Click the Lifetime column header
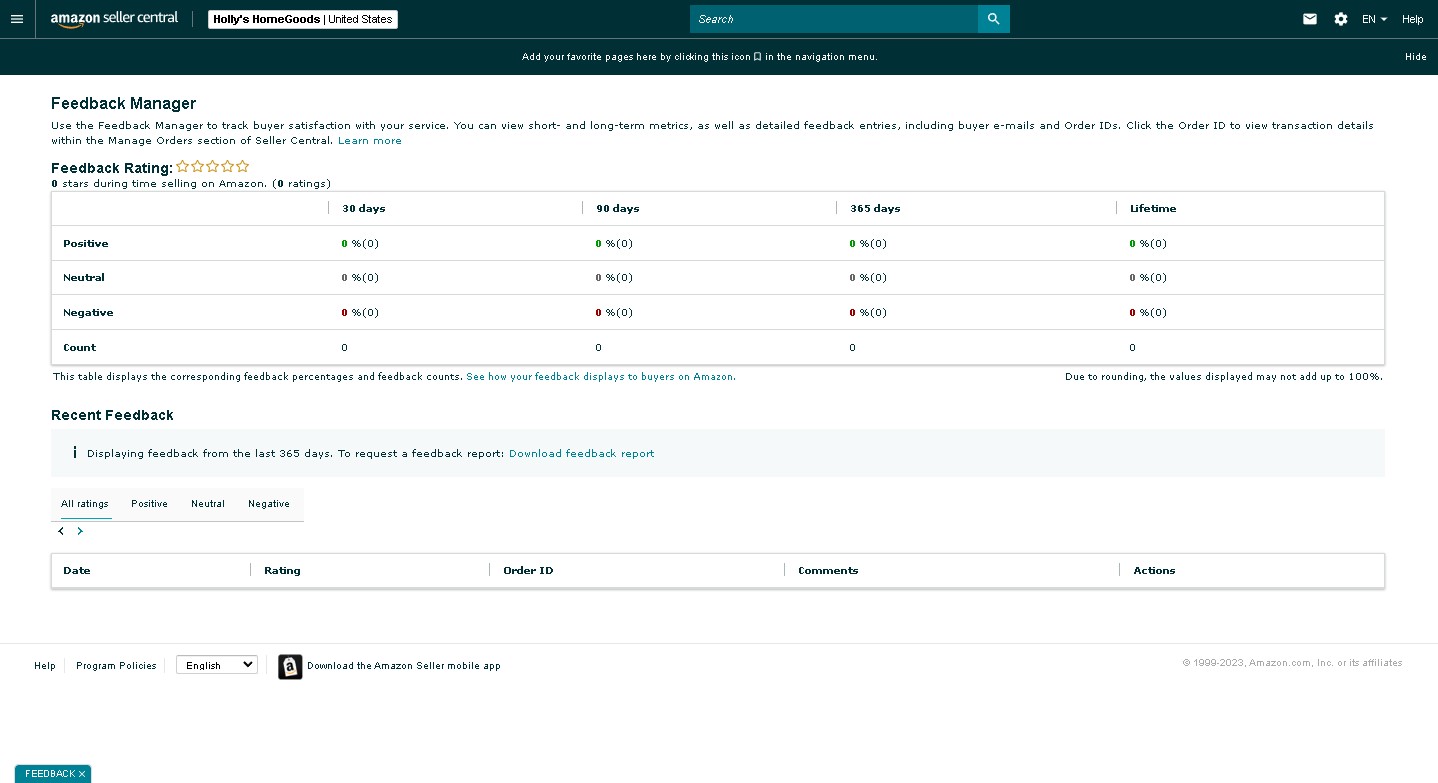Screen dimensions: 1438x783 (x=1153, y=209)
